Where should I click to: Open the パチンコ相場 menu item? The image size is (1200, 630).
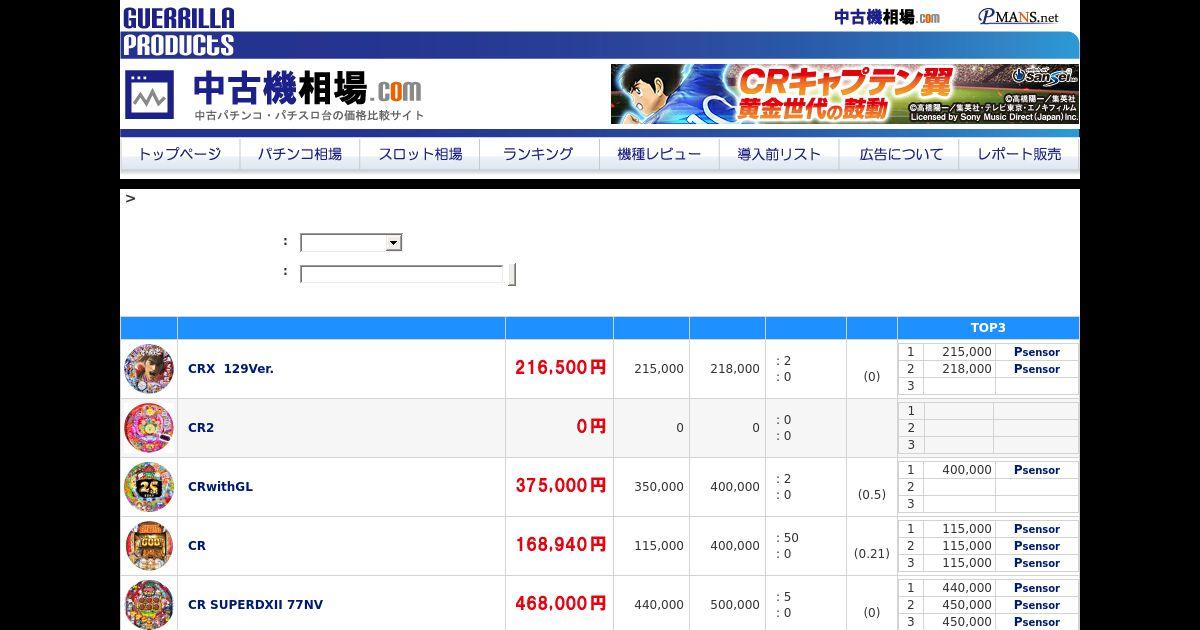pyautogui.click(x=300, y=154)
